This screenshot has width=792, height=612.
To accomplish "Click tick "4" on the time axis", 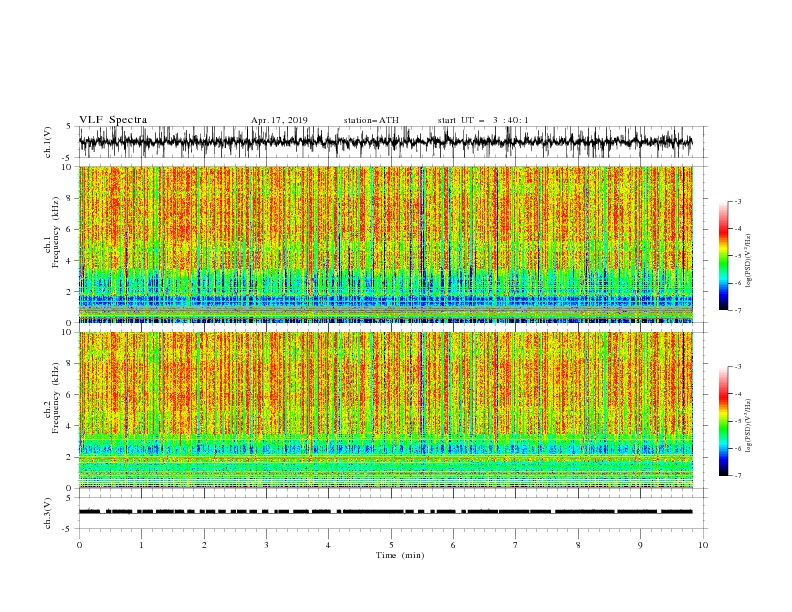I will pyautogui.click(x=328, y=545).
